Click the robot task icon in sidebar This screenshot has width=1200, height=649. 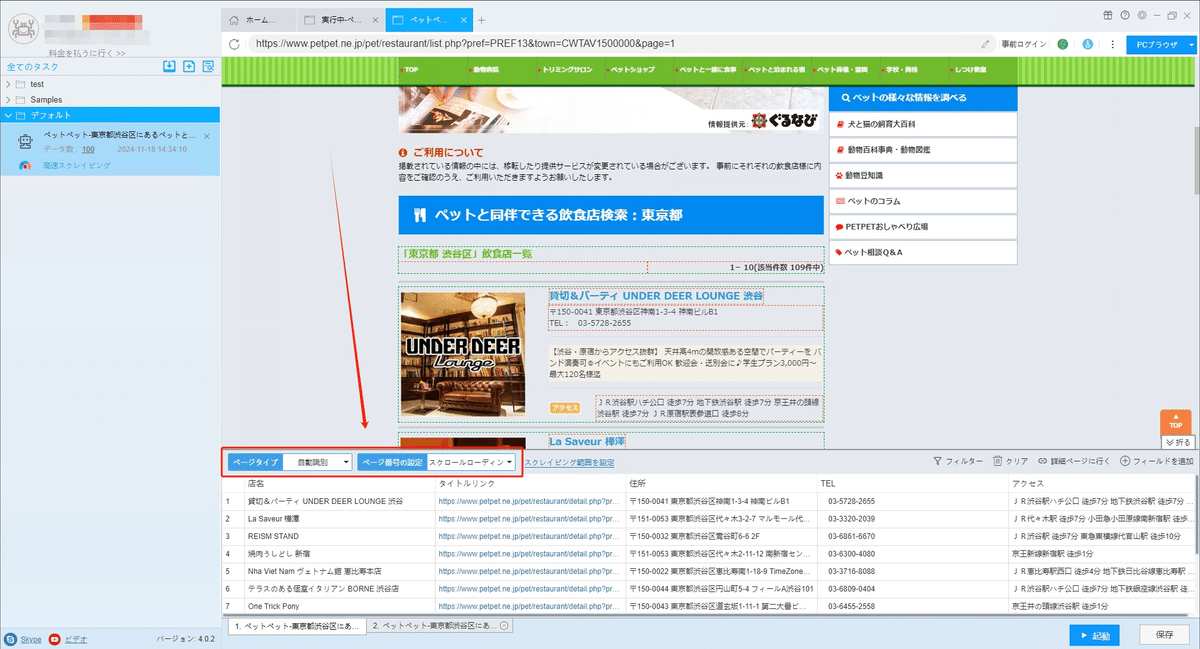(26, 142)
